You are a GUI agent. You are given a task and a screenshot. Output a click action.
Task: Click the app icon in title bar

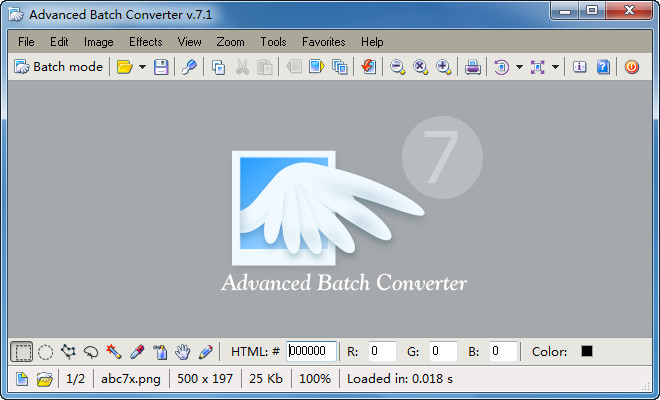tap(16, 14)
